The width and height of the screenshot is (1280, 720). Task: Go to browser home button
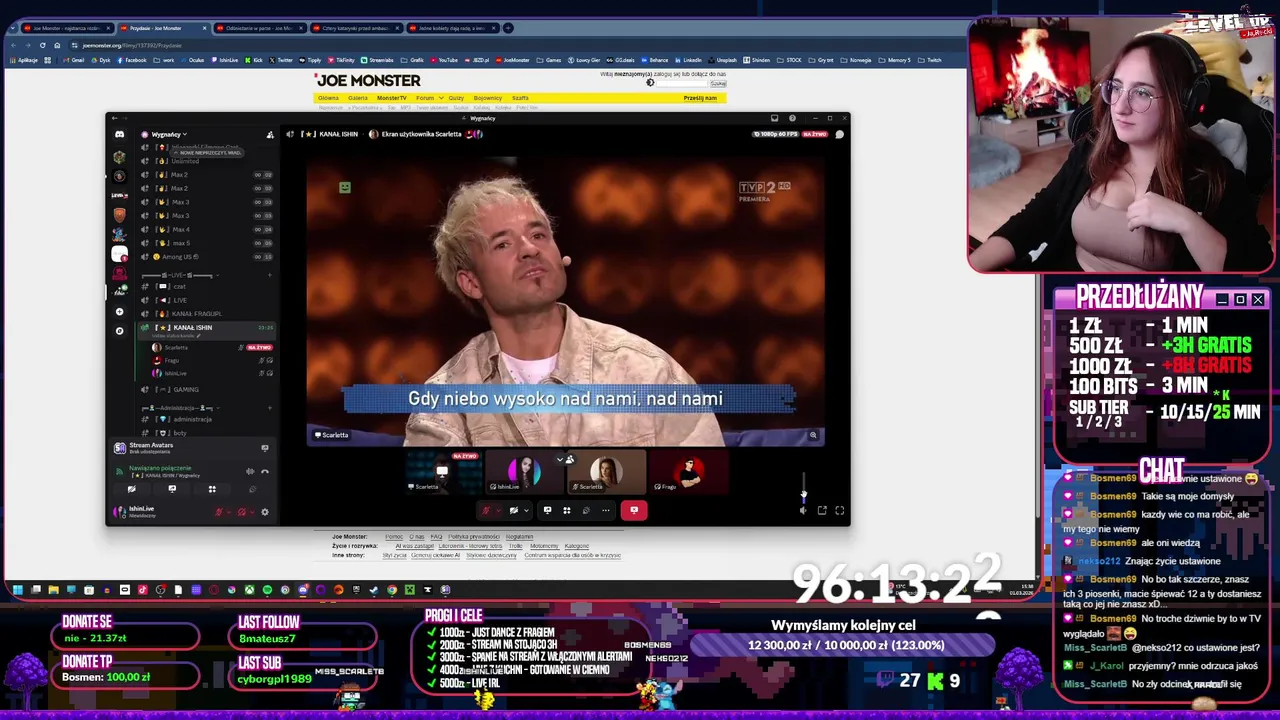pyautogui.click(x=57, y=45)
